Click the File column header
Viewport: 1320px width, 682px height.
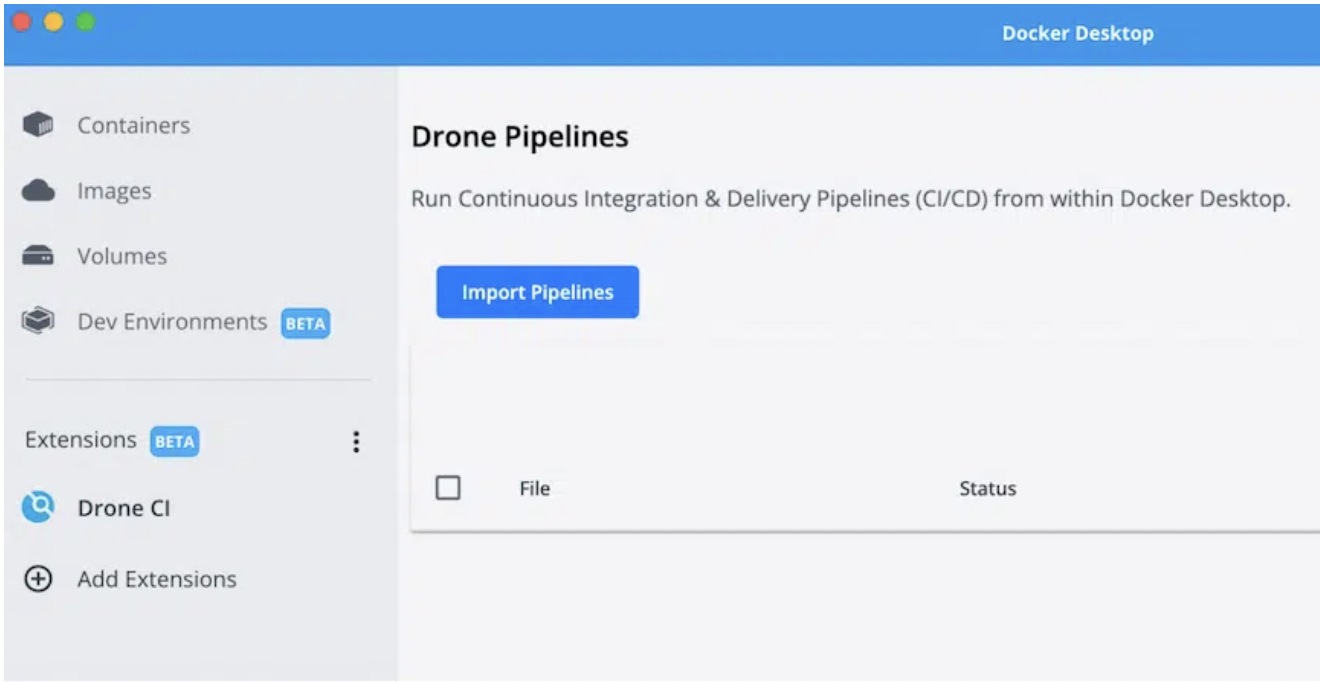535,489
